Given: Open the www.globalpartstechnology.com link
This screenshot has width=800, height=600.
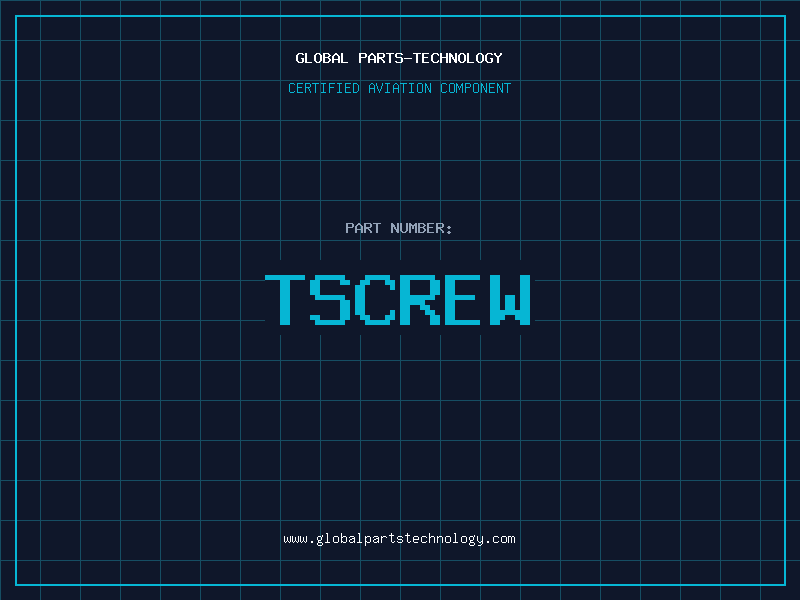Looking at the screenshot, I should (399, 539).
